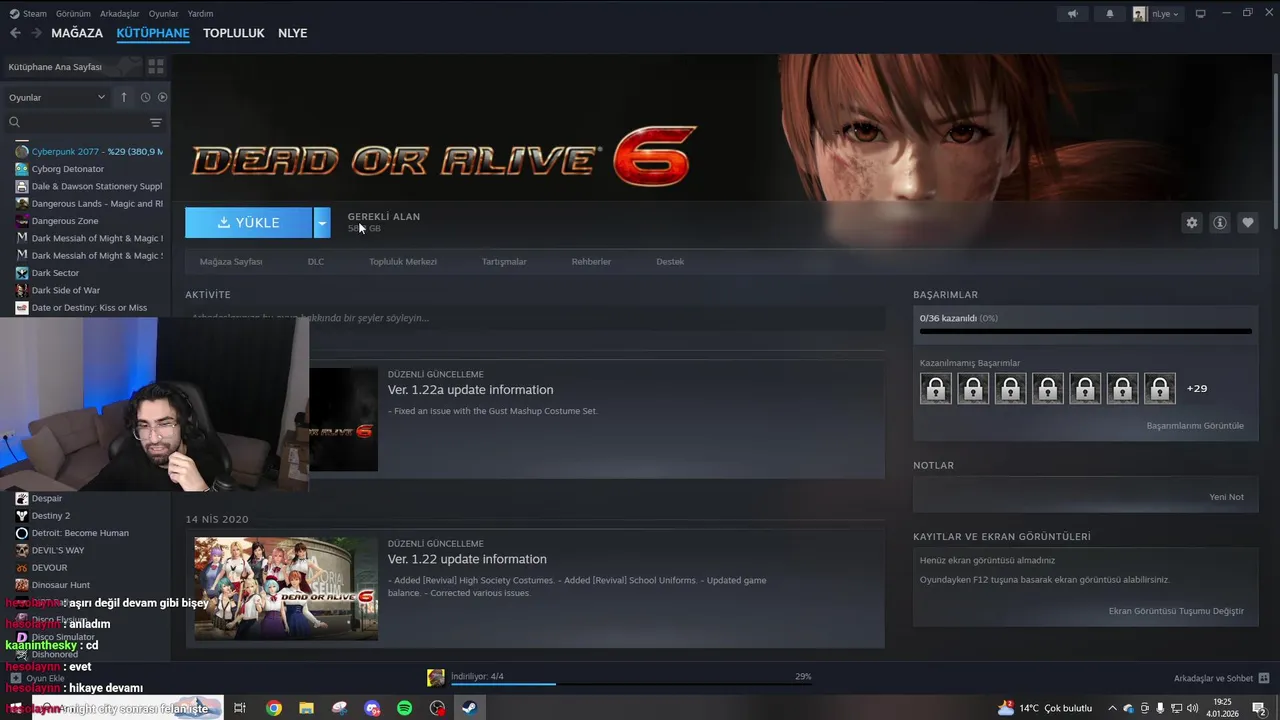Click the volume icon in system tray

click(1192, 708)
